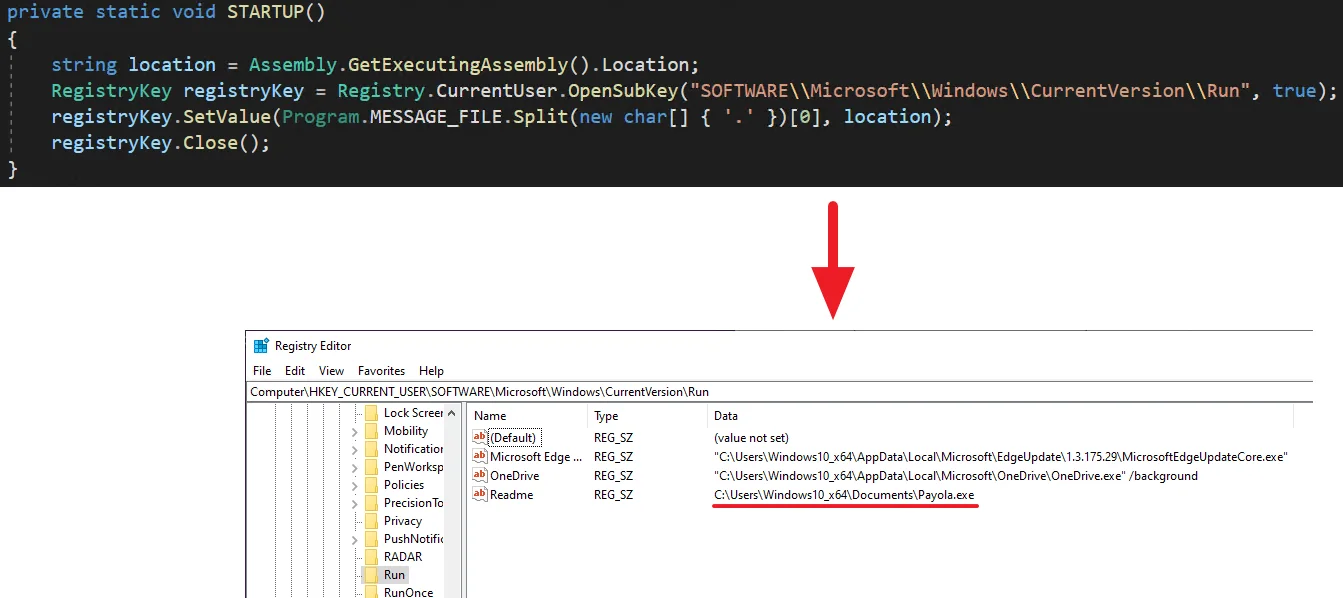Click the Lock Screen folder icon
This screenshot has height=598, width=1343.
click(x=371, y=413)
